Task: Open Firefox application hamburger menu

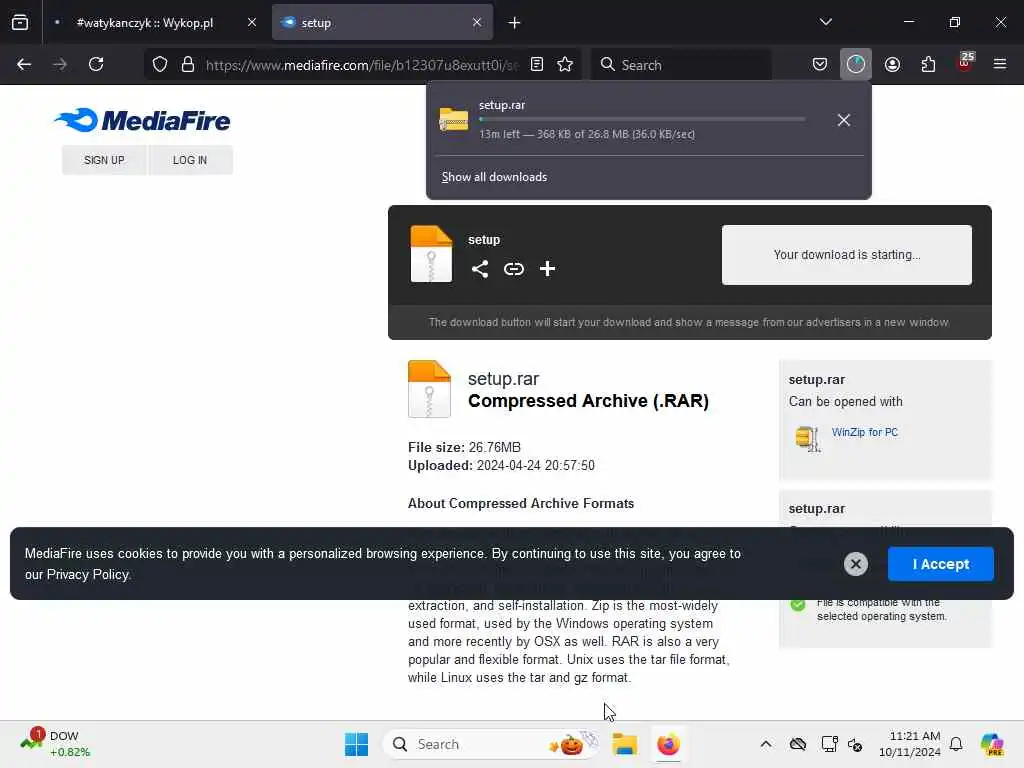Action: pos(1000,64)
